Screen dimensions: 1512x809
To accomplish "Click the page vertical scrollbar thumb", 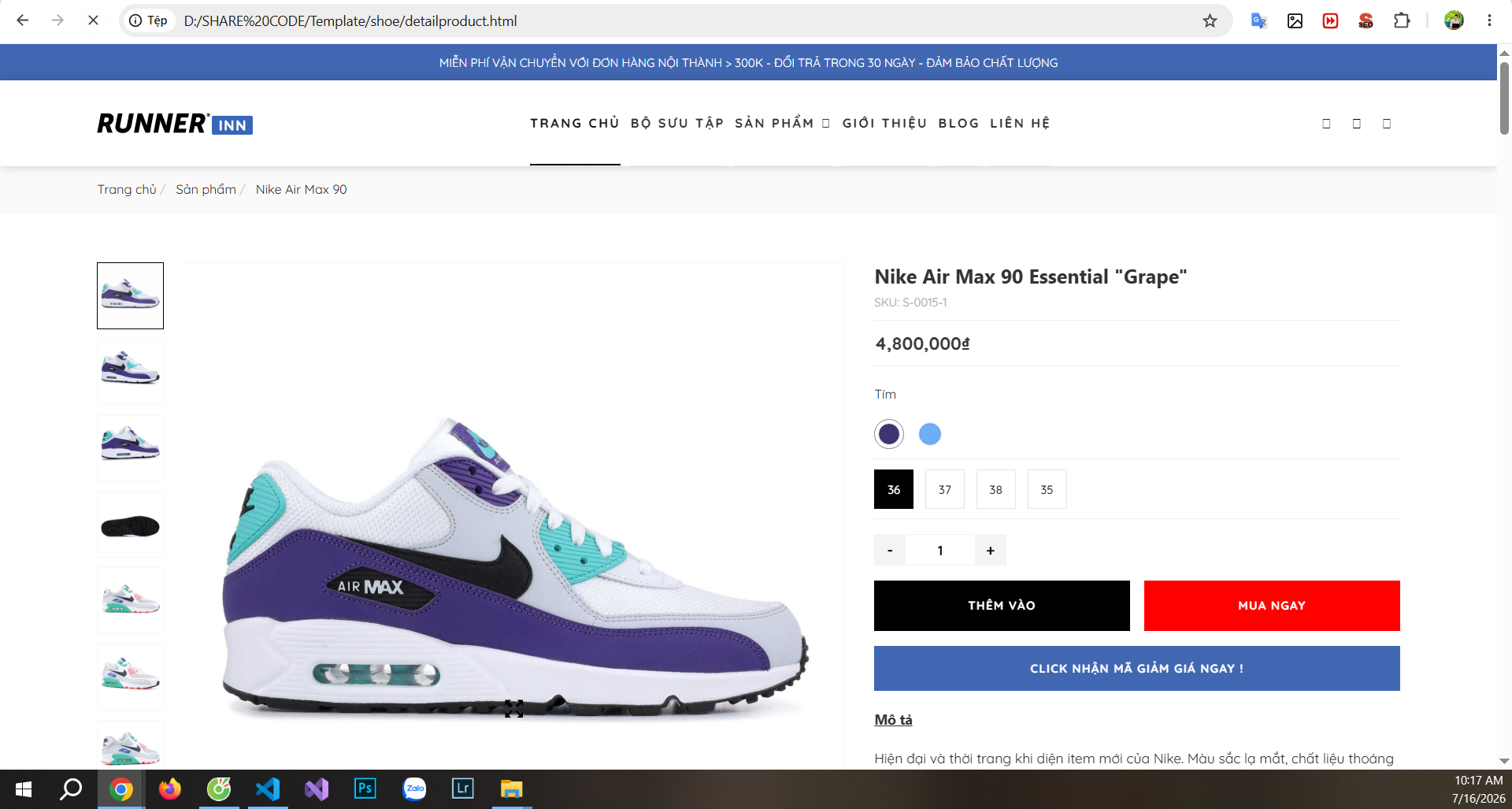I will point(1504,98).
